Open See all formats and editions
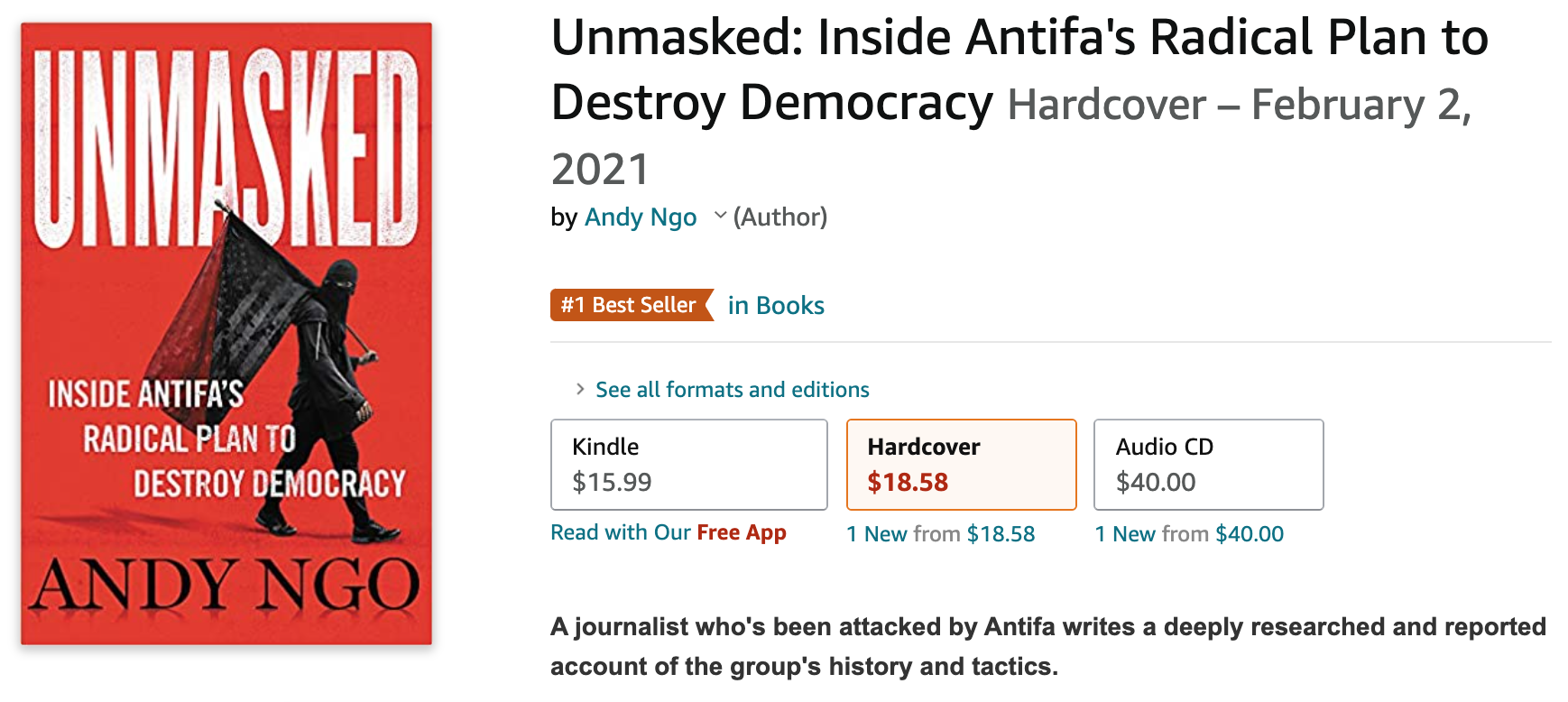1568x702 pixels. [732, 390]
